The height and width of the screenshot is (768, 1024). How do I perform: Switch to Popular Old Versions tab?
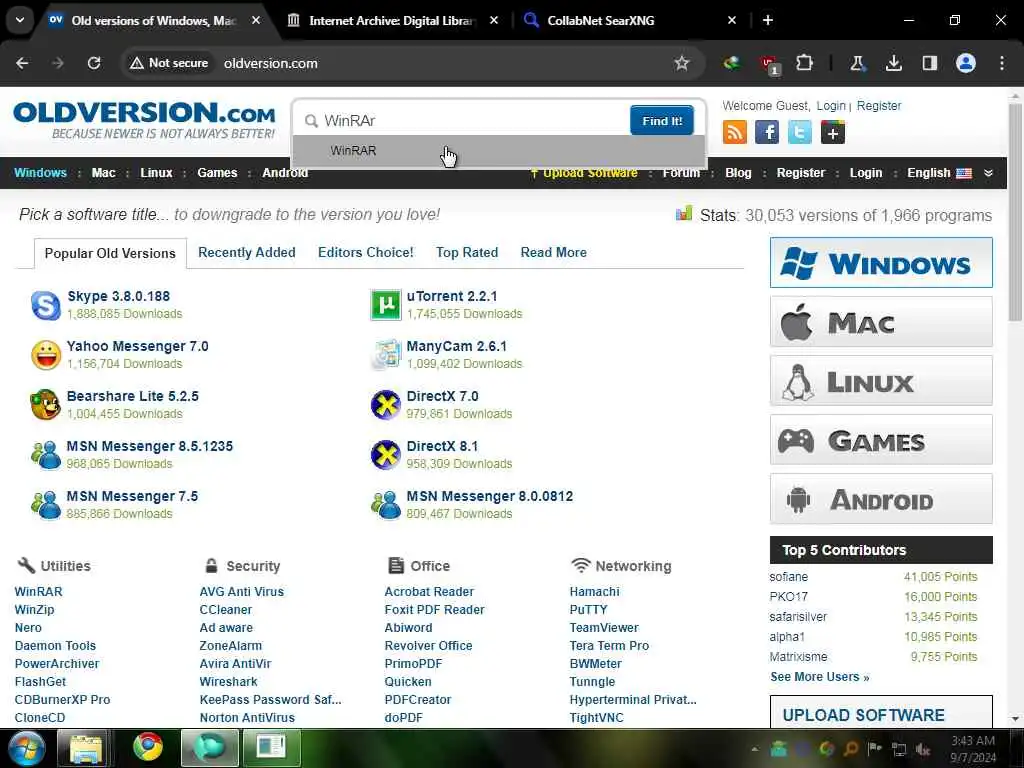pyautogui.click(x=110, y=253)
